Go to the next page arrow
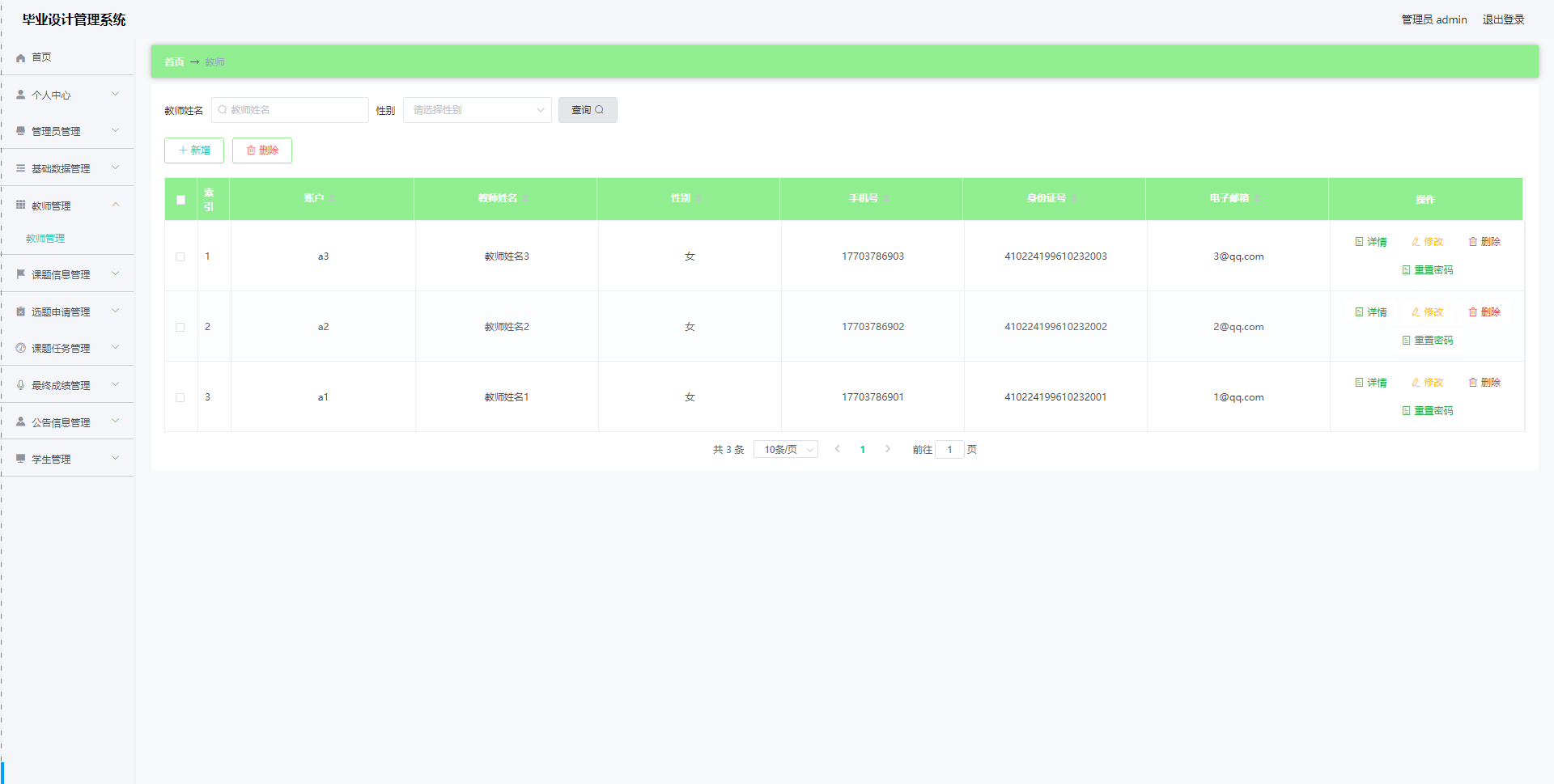 click(888, 449)
